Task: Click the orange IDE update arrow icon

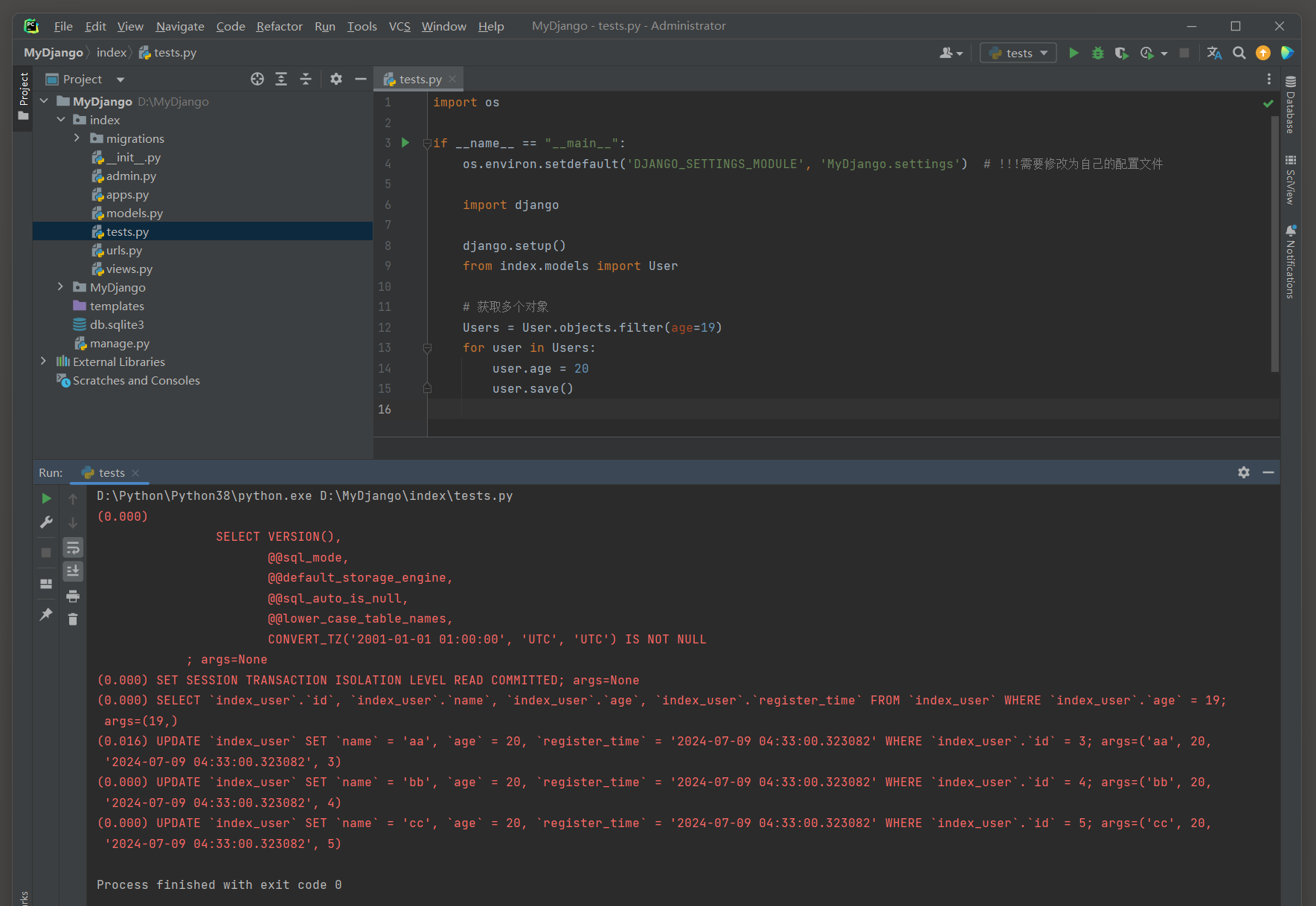Action: 1263,53
